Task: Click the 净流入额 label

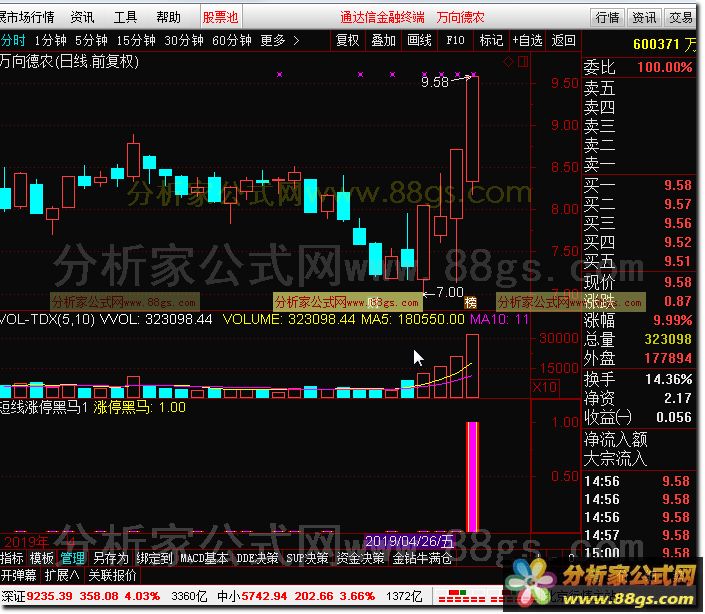Action: point(616,439)
